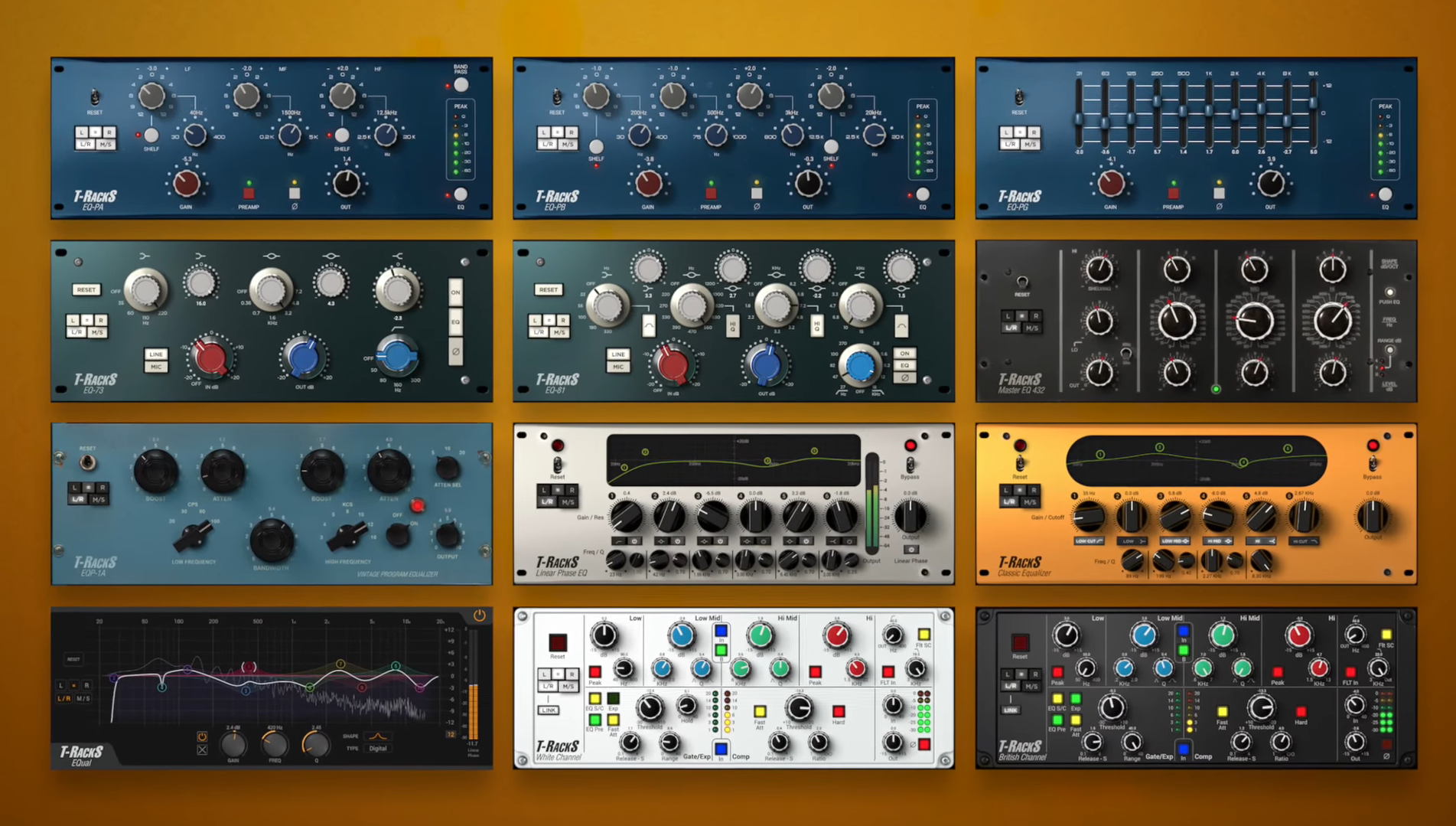This screenshot has height=826, width=1456.
Task: Toggle the EQ-PB EQ on/off button
Action: [923, 194]
